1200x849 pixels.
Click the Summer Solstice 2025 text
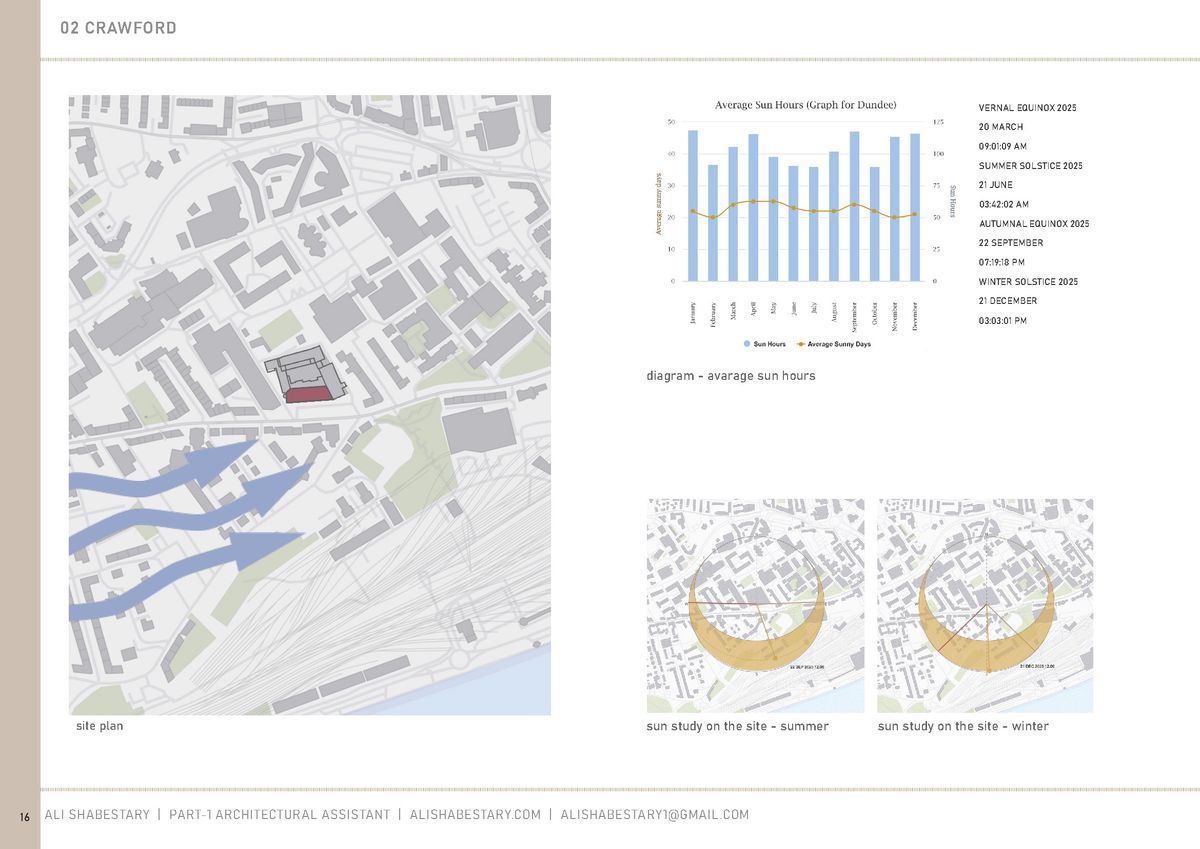pyautogui.click(x=1030, y=166)
